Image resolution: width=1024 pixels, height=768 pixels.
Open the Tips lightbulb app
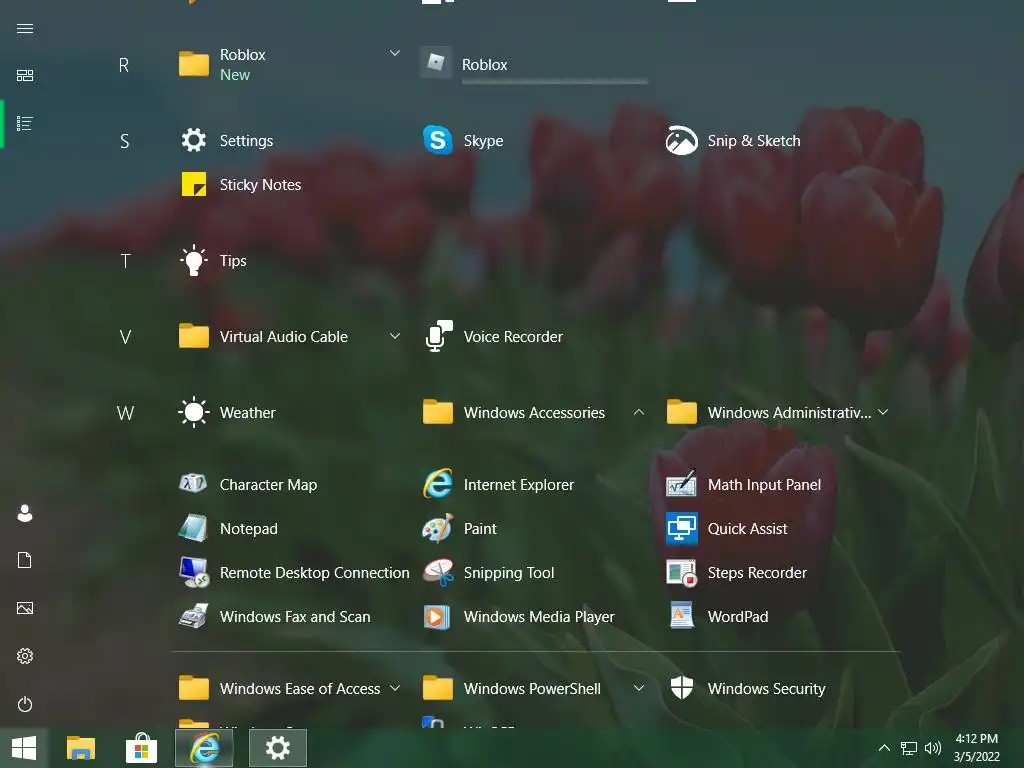(x=214, y=261)
